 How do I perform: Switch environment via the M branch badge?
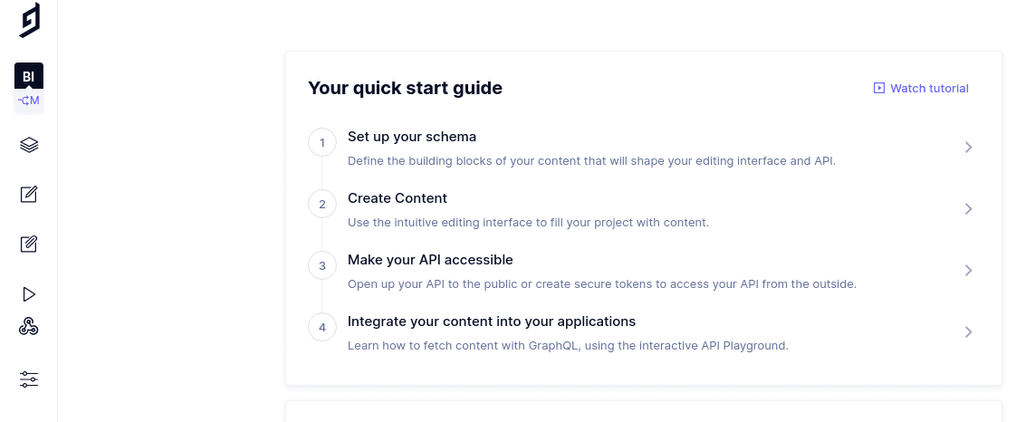click(29, 100)
